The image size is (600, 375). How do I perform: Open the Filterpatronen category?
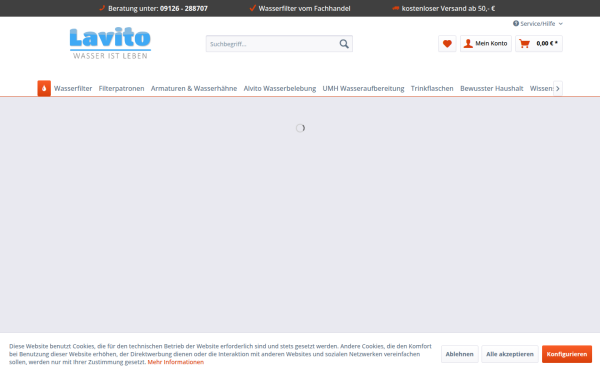(x=121, y=88)
